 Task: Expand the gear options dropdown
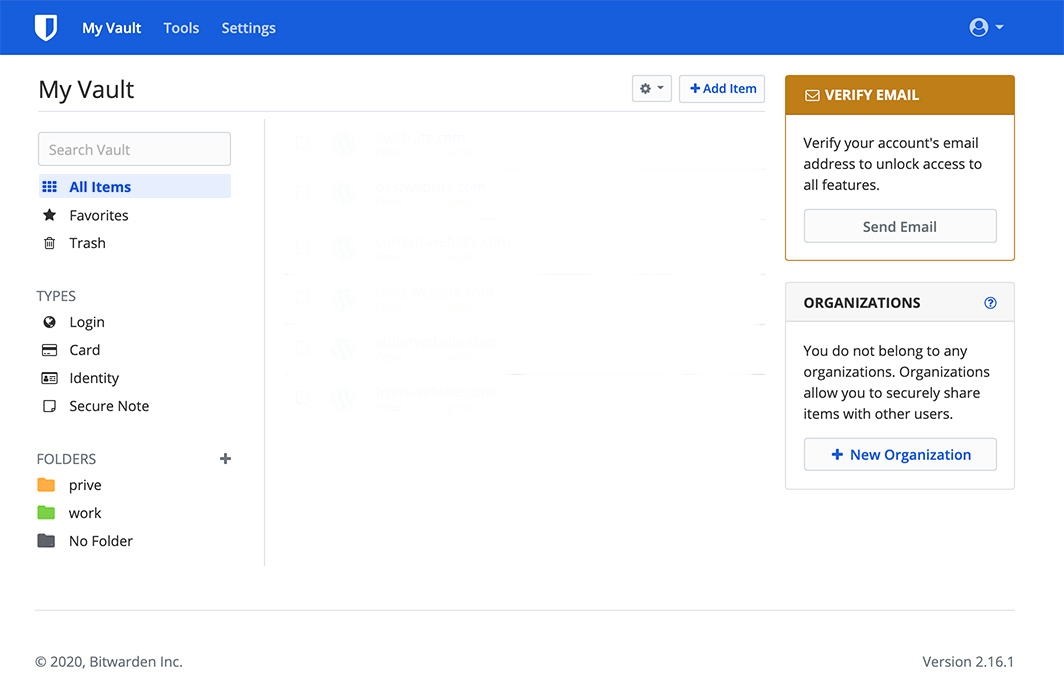click(x=651, y=88)
